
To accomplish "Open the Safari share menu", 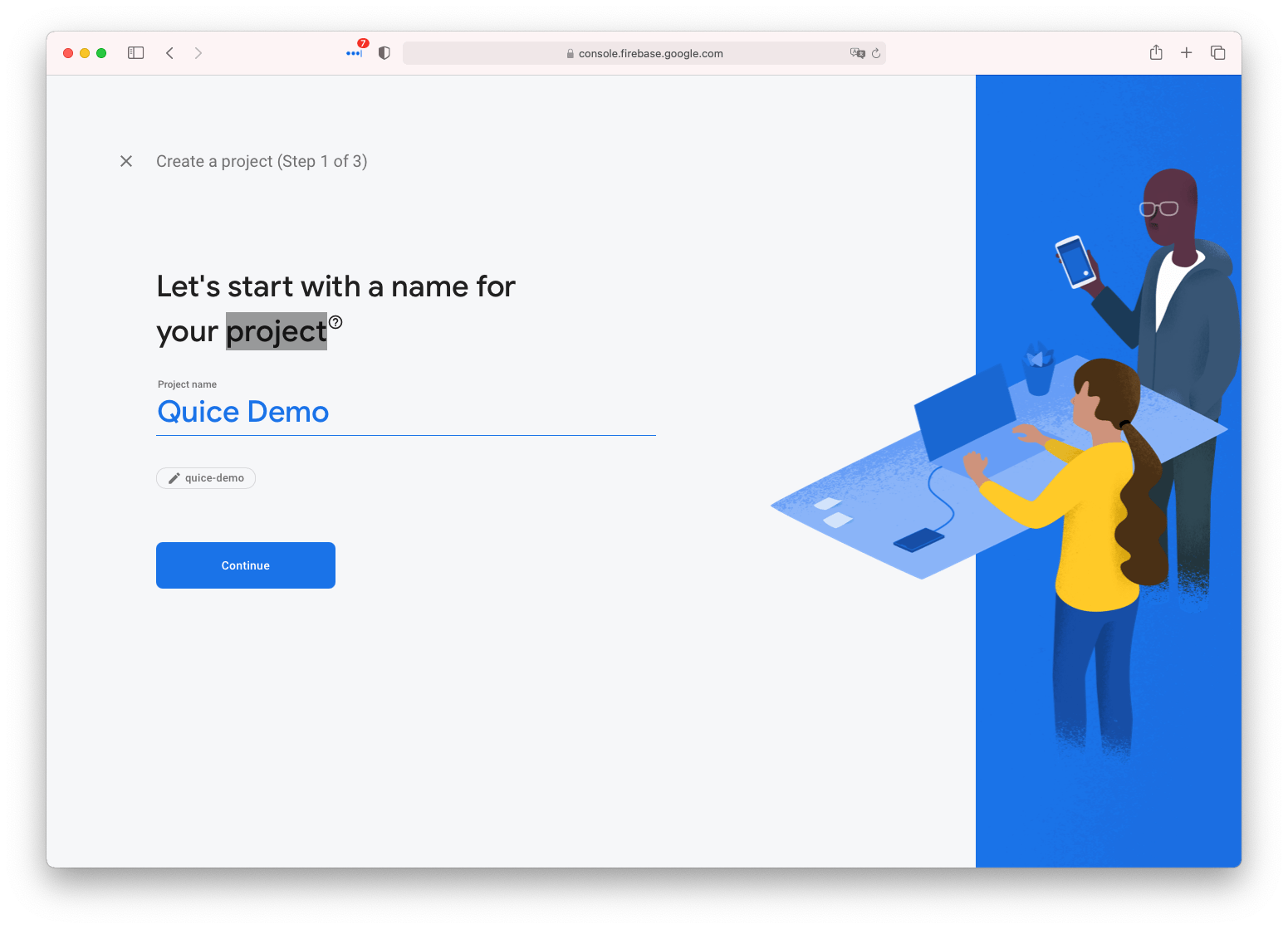I will [x=1156, y=52].
